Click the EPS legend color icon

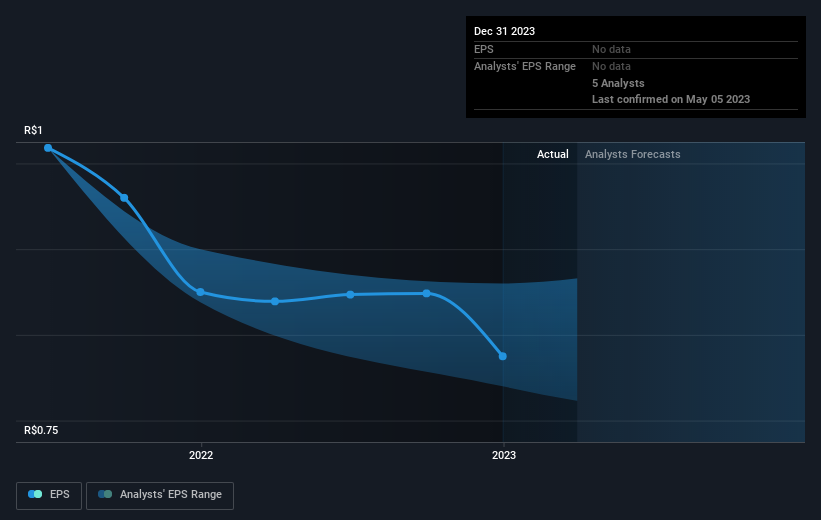[35, 494]
